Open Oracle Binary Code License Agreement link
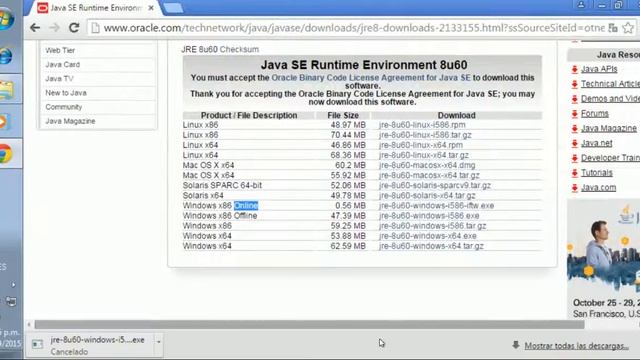 (x=371, y=78)
